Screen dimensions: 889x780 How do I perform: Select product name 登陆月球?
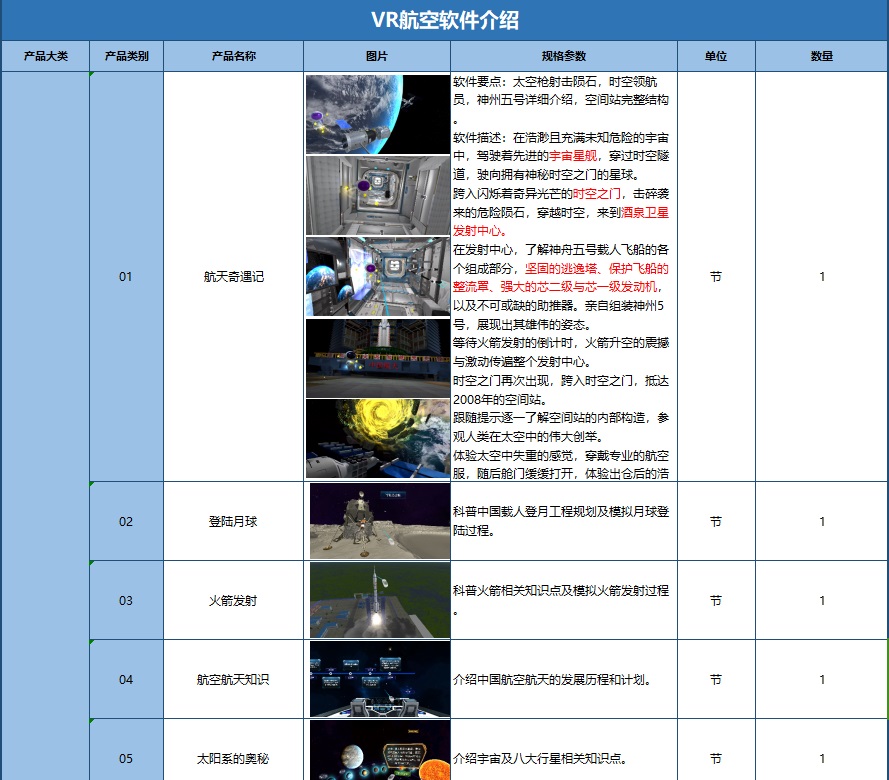[x=234, y=522]
